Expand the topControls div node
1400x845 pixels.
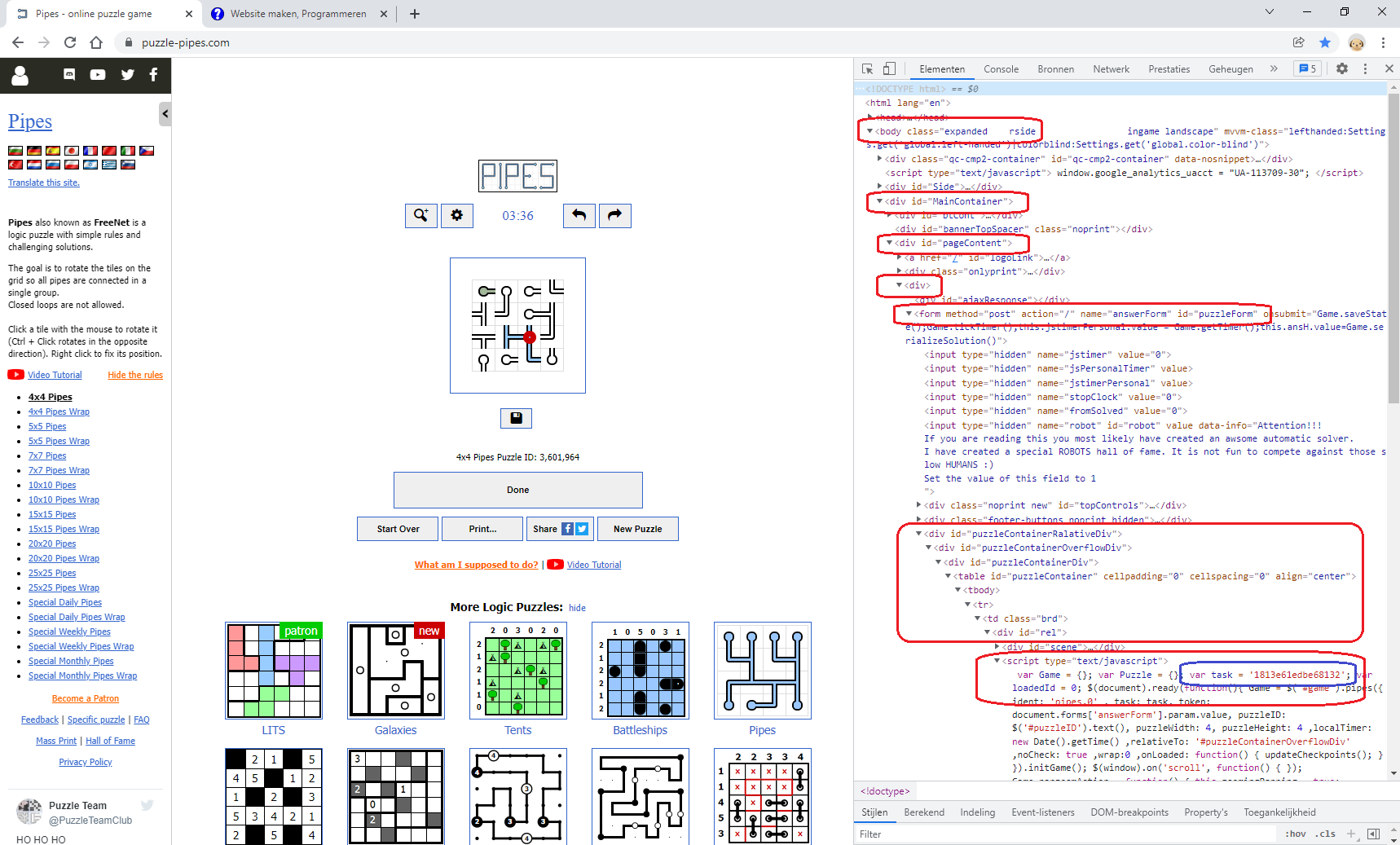pyautogui.click(x=918, y=505)
